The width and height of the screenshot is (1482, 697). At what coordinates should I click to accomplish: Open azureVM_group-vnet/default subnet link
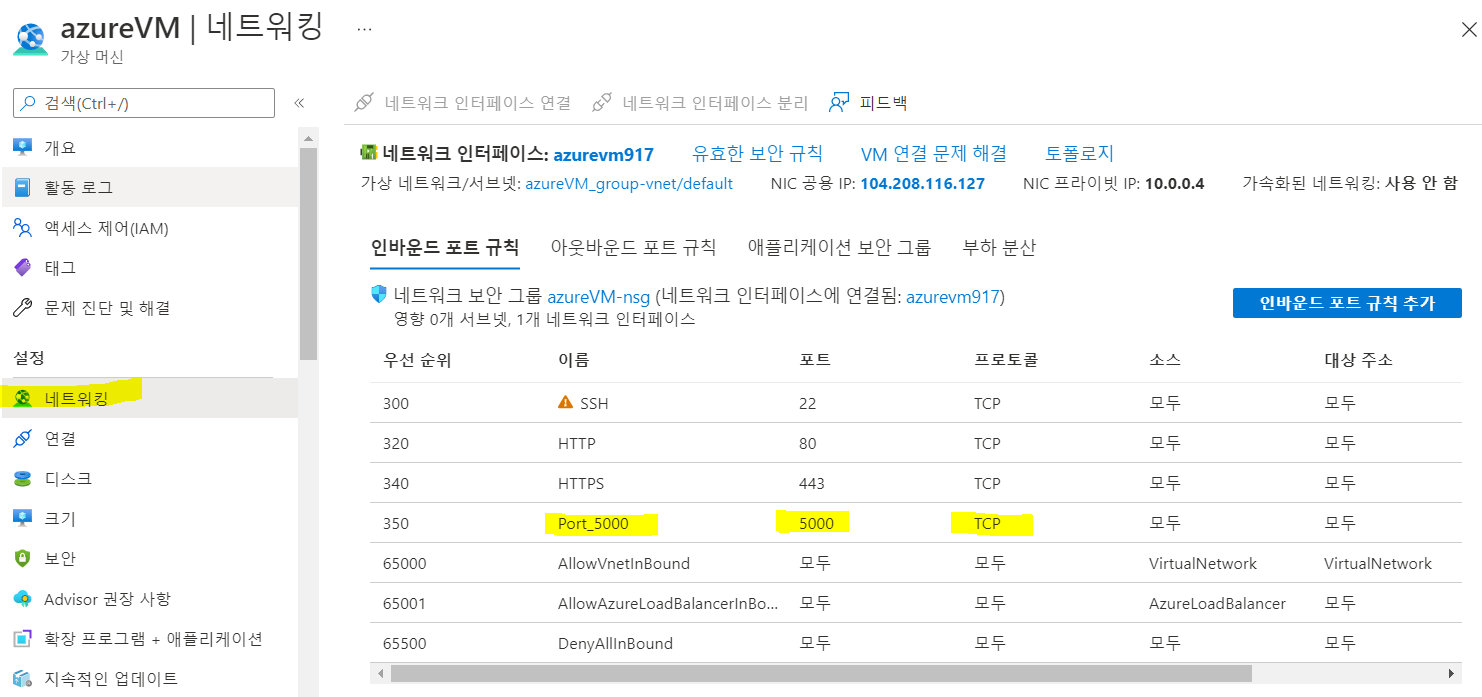coord(629,184)
